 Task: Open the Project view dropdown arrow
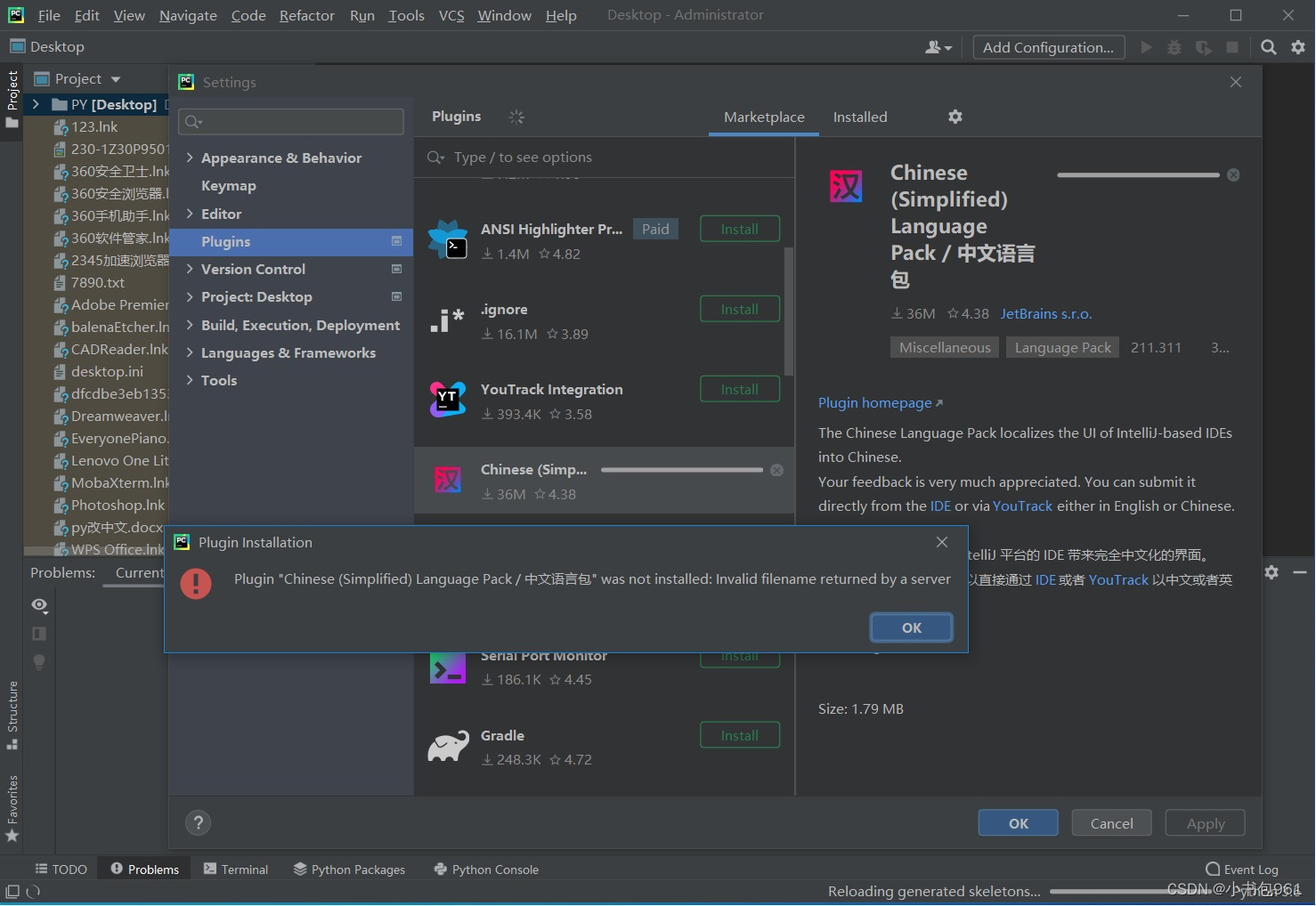point(116,79)
